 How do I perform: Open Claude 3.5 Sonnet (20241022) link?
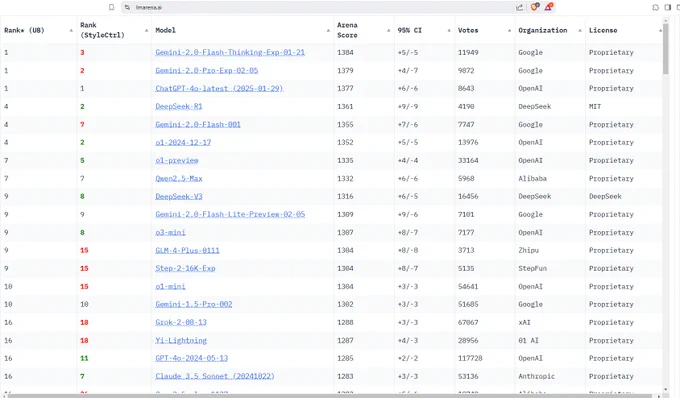pyautogui.click(x=215, y=376)
